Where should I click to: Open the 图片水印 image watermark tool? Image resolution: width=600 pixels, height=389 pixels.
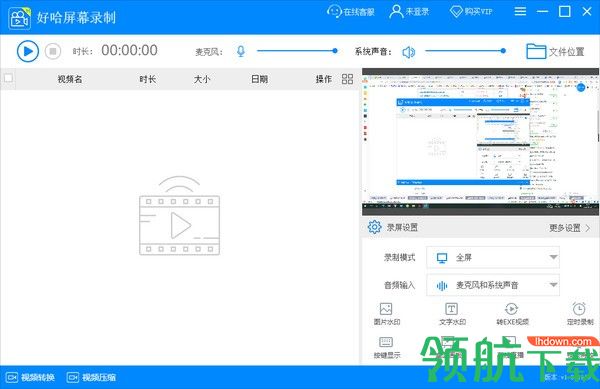386,314
